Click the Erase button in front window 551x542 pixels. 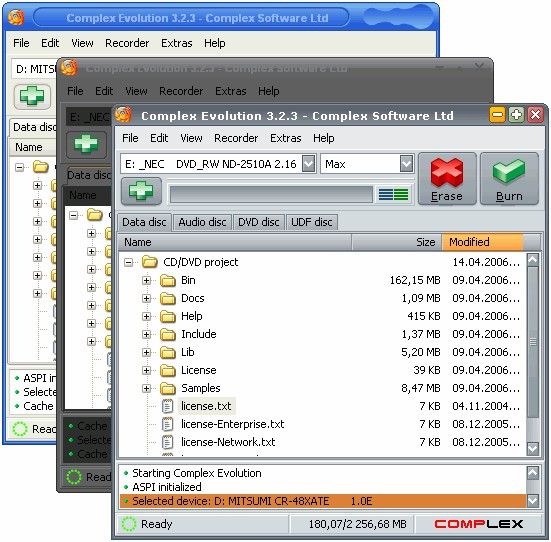[447, 179]
